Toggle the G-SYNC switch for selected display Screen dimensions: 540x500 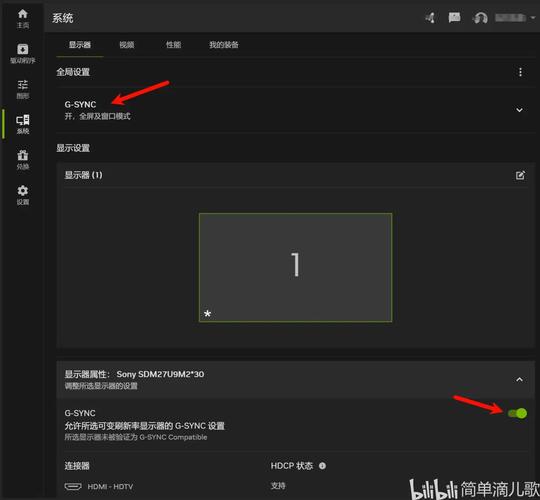pos(518,413)
